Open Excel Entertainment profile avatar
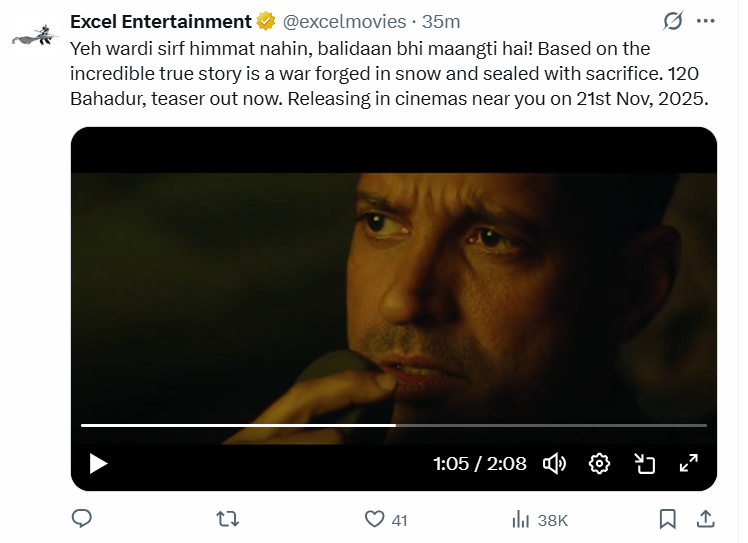 [34, 37]
